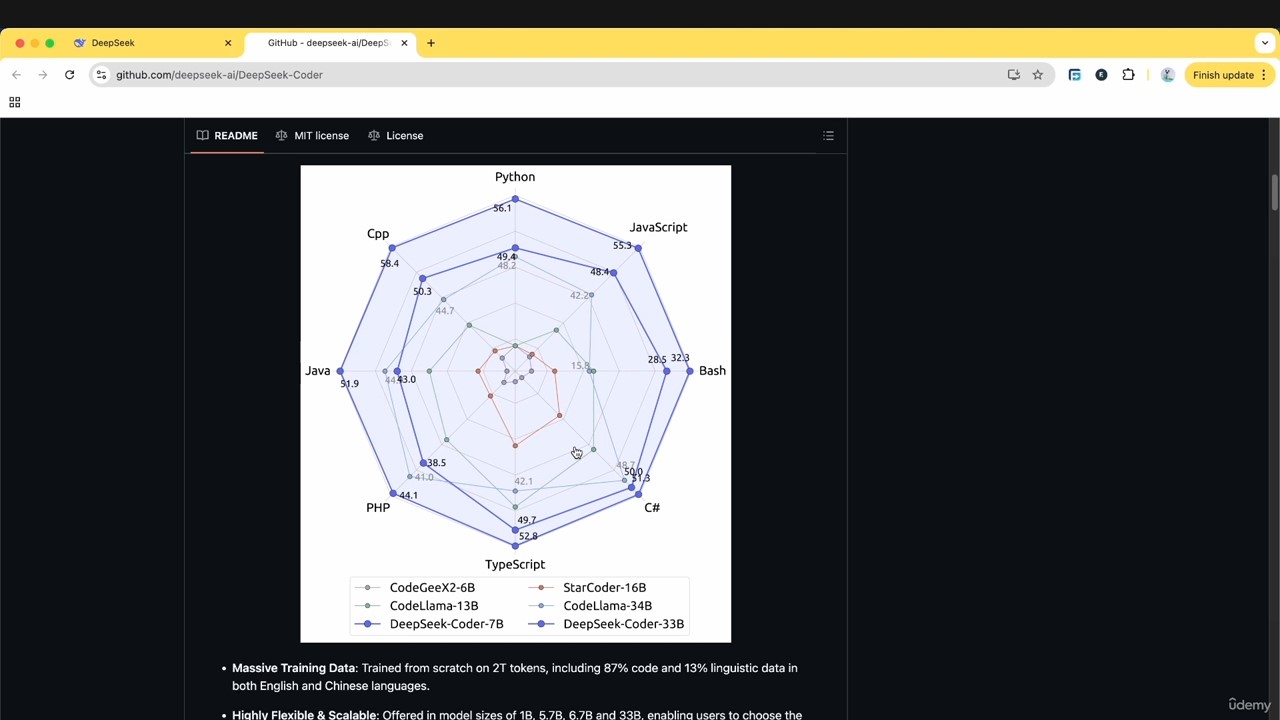Screen dimensions: 1280x720
Task: Switch to the MIT license tab
Action: tap(312, 136)
